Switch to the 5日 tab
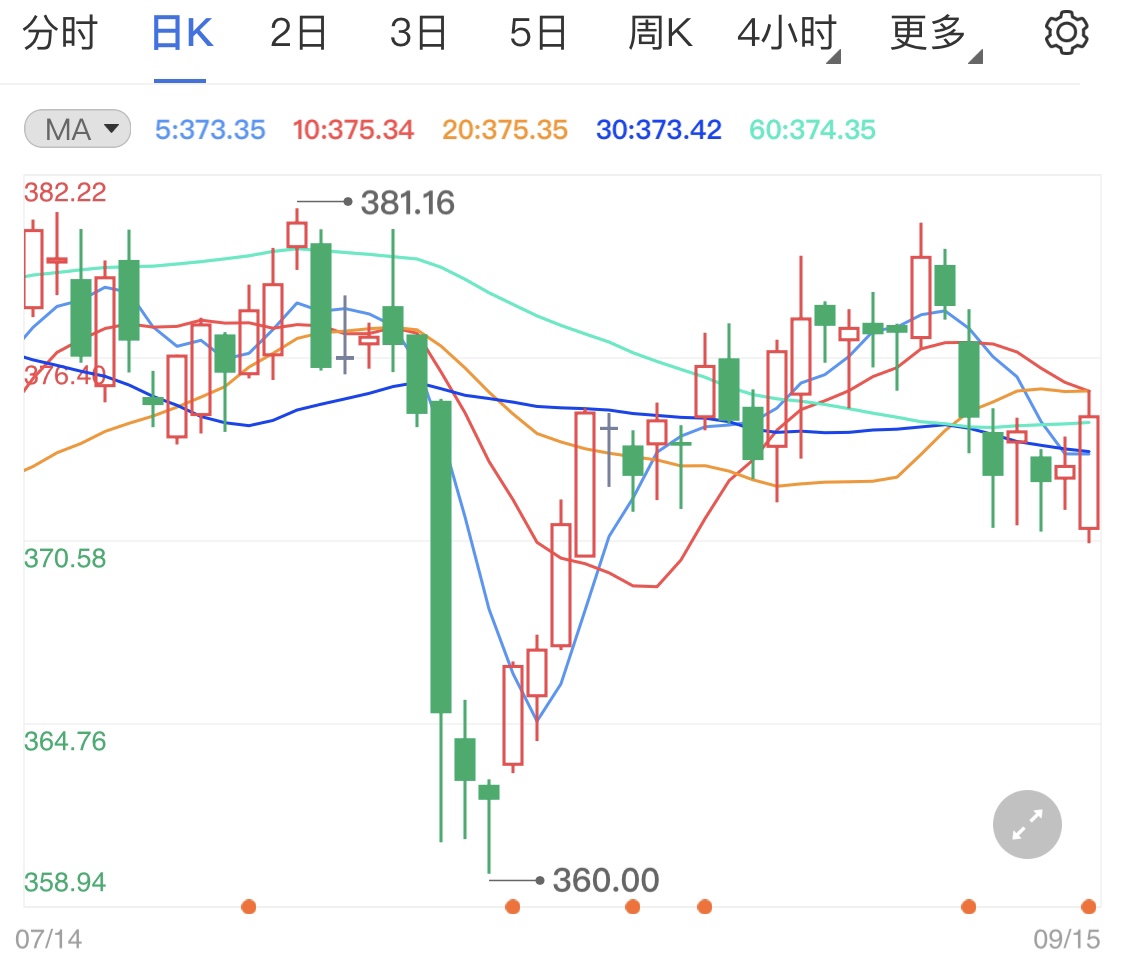 538,33
